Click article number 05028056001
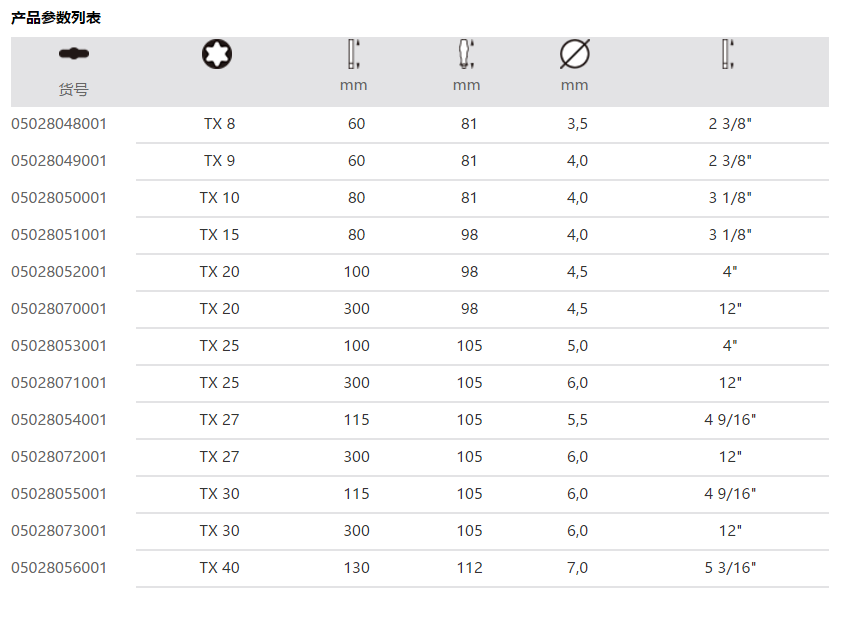This screenshot has height=617, width=842. [x=59, y=568]
